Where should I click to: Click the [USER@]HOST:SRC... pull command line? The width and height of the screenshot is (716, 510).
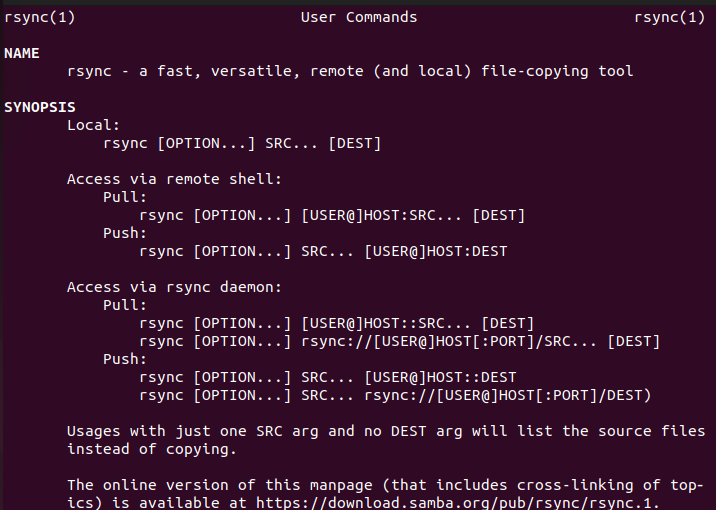coord(332,215)
